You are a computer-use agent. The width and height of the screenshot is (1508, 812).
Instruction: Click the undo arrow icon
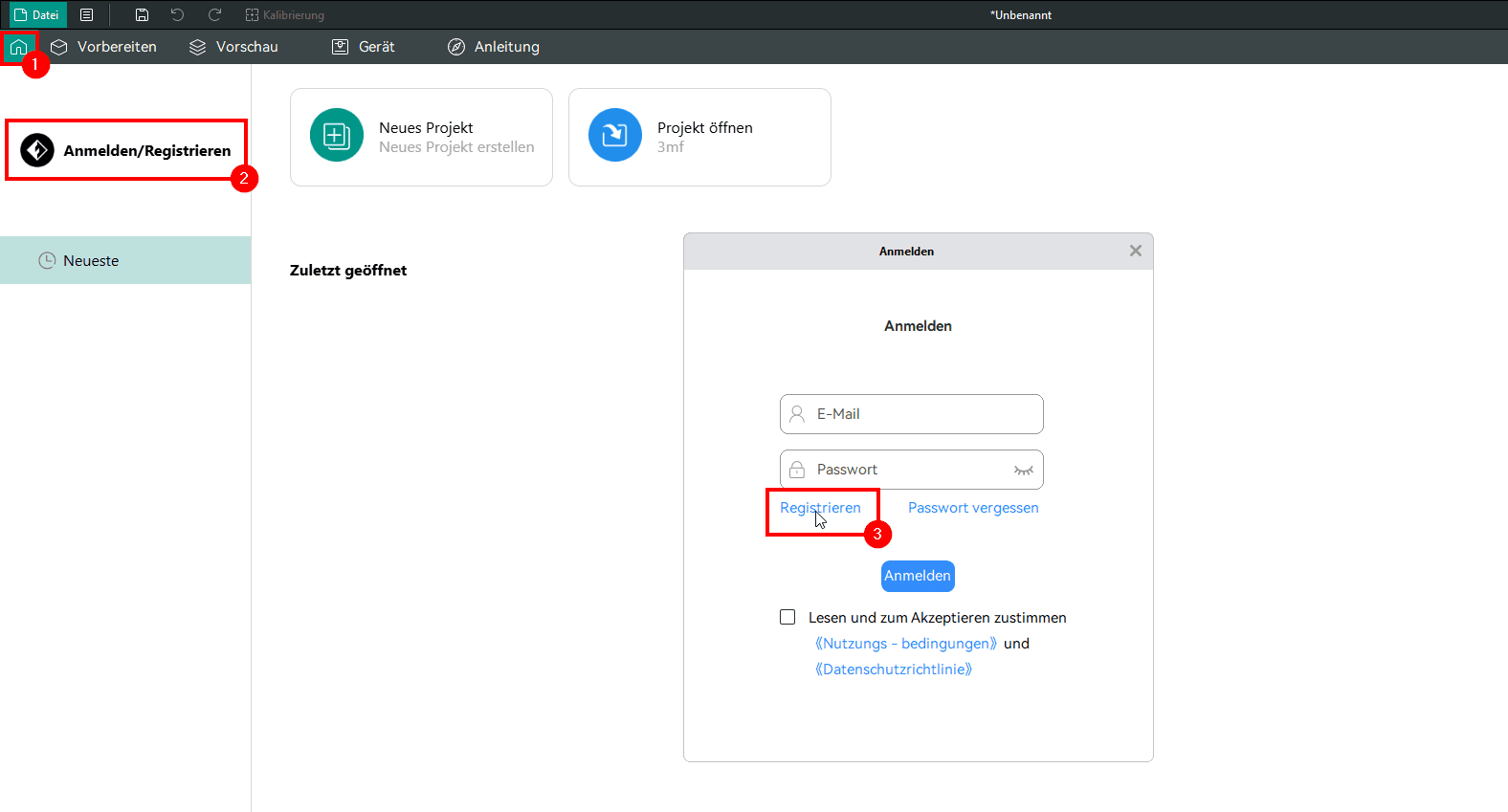177,15
